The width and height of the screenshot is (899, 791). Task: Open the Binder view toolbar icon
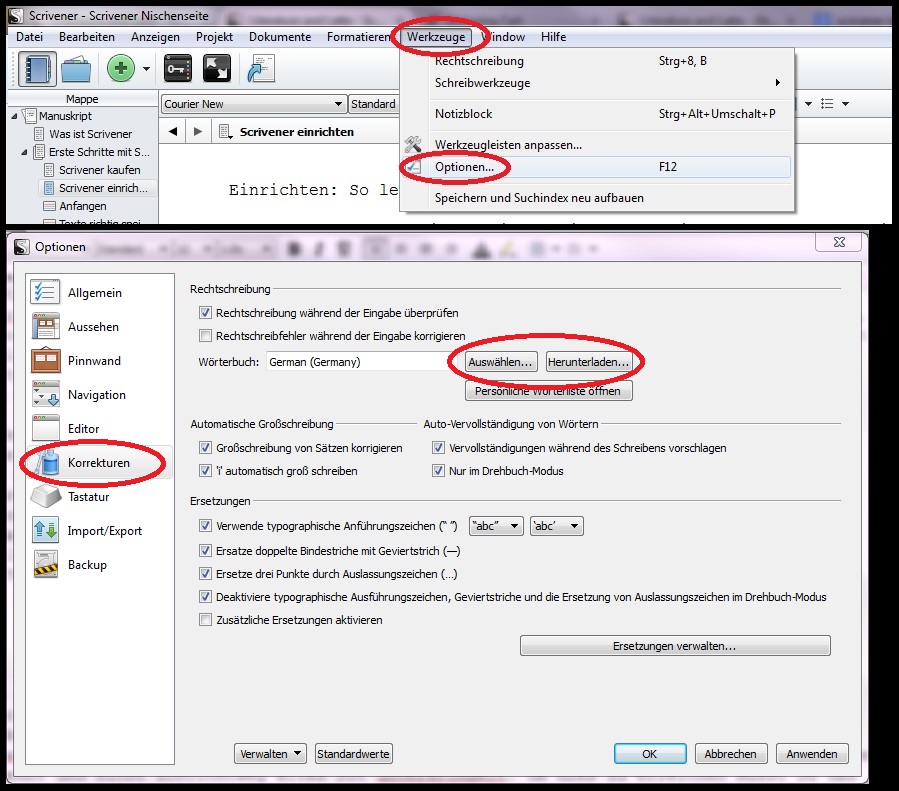point(37,67)
